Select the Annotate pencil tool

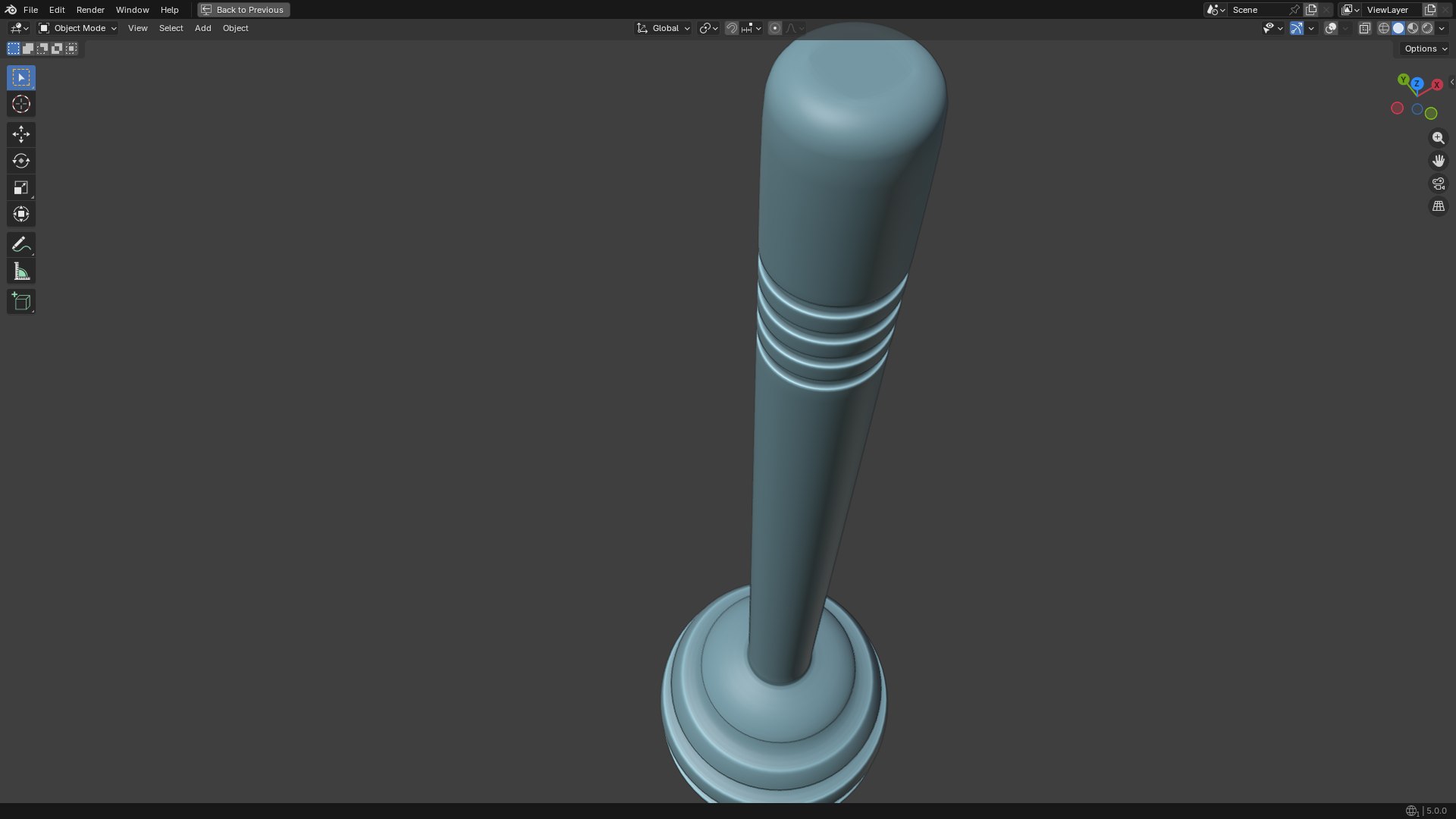coord(21,244)
